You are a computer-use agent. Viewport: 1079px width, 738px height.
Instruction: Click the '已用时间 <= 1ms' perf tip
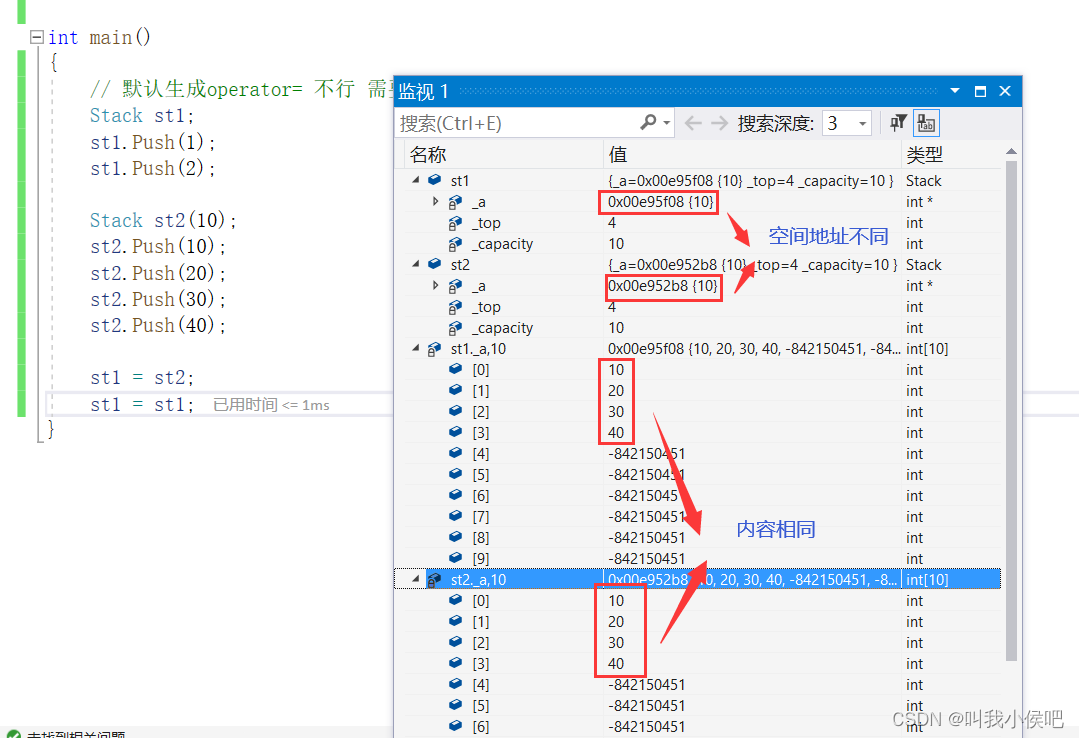pyautogui.click(x=271, y=405)
